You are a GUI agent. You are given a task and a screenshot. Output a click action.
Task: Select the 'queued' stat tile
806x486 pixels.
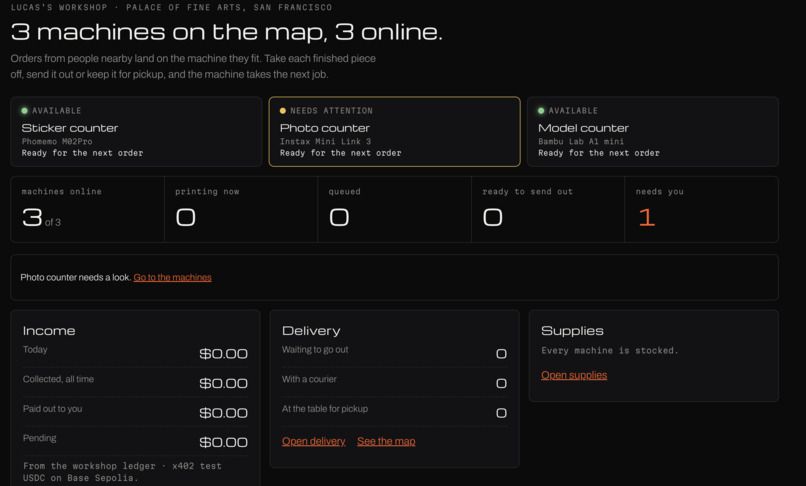[x=395, y=209]
